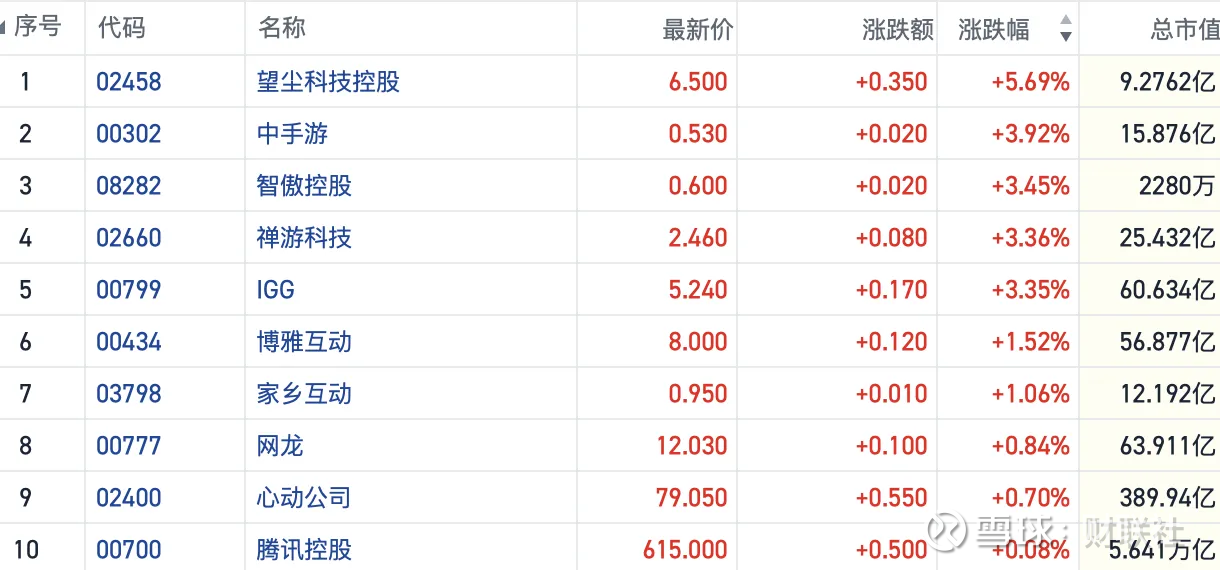1220x570 pixels.
Task: Sort by the 涨跌额 column header
Action: (x=897, y=29)
